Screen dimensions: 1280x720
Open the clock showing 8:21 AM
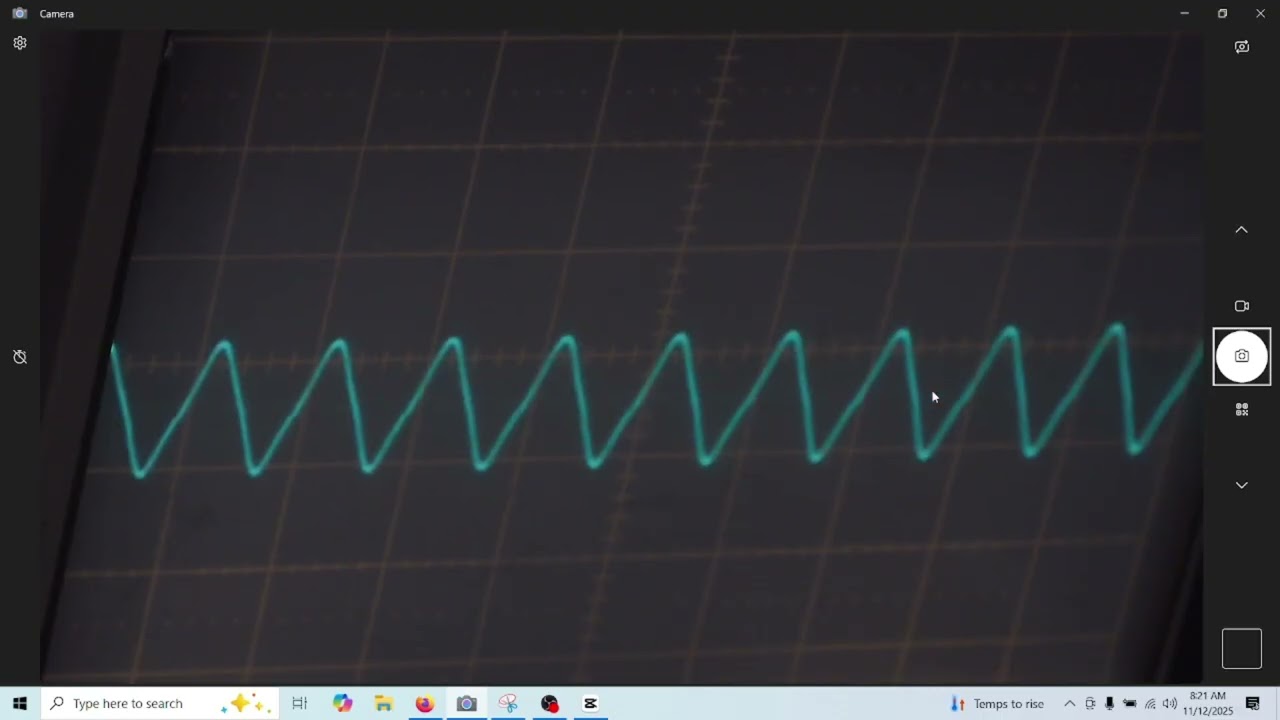(1208, 704)
